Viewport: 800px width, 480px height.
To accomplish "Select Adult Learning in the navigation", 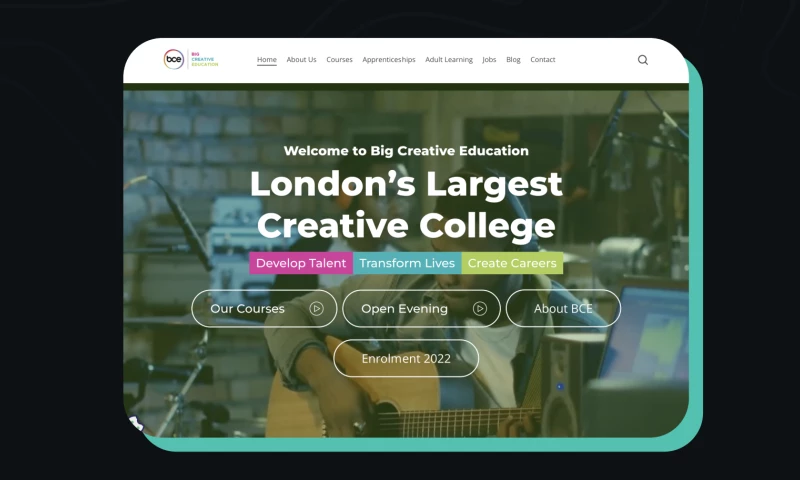I will pos(449,60).
